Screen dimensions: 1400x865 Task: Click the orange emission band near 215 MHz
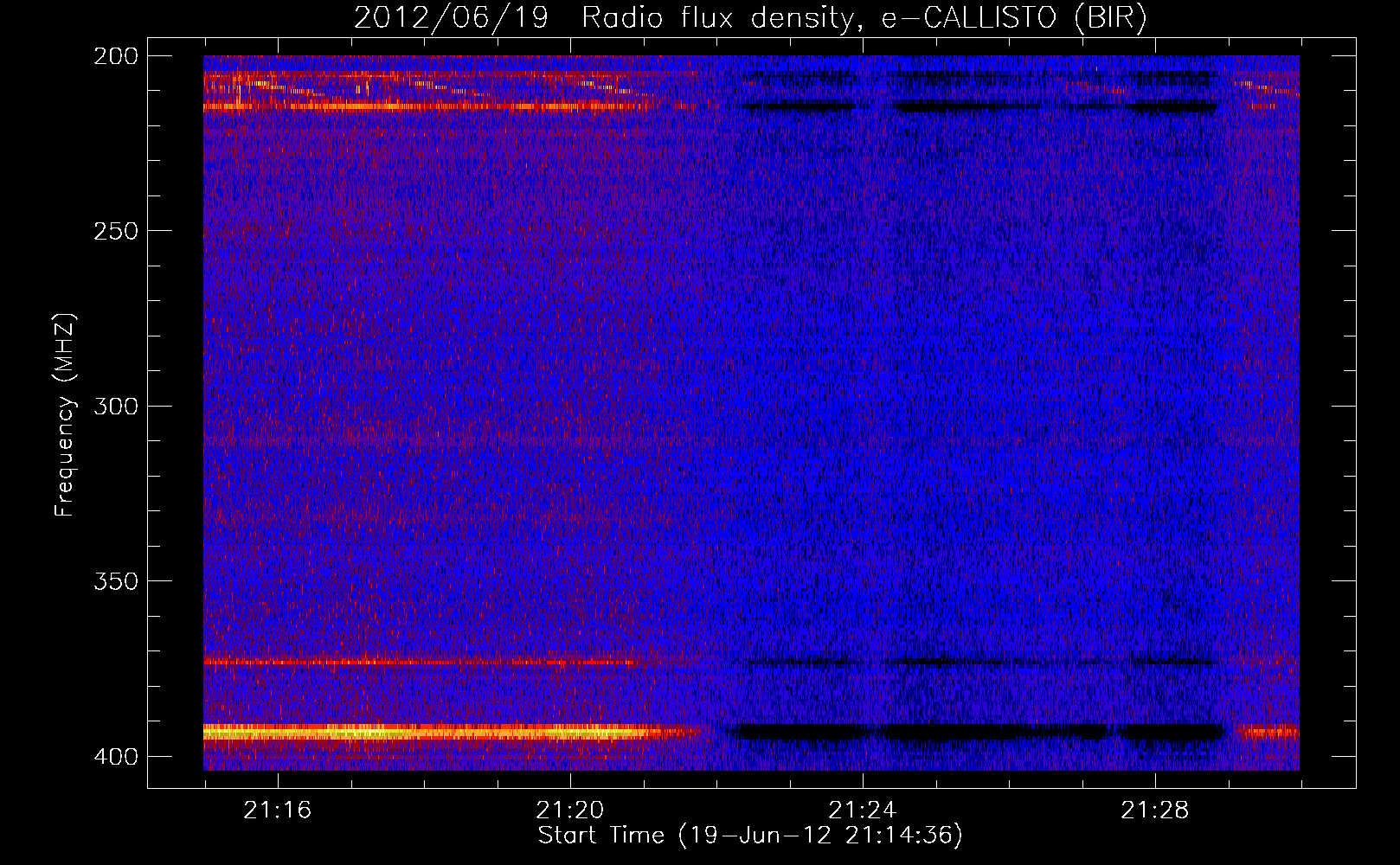pos(428,107)
